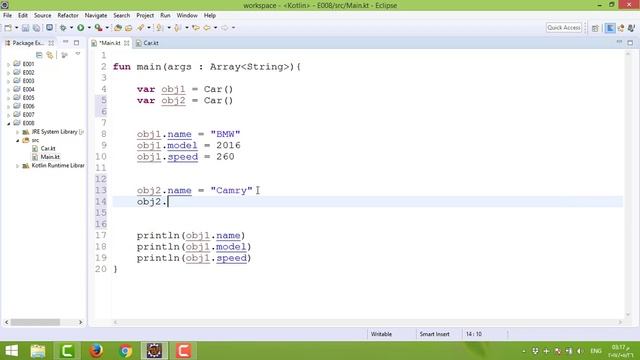Image resolution: width=640 pixels, height=360 pixels.
Task: Click the New Java Package icon
Action: (118, 28)
